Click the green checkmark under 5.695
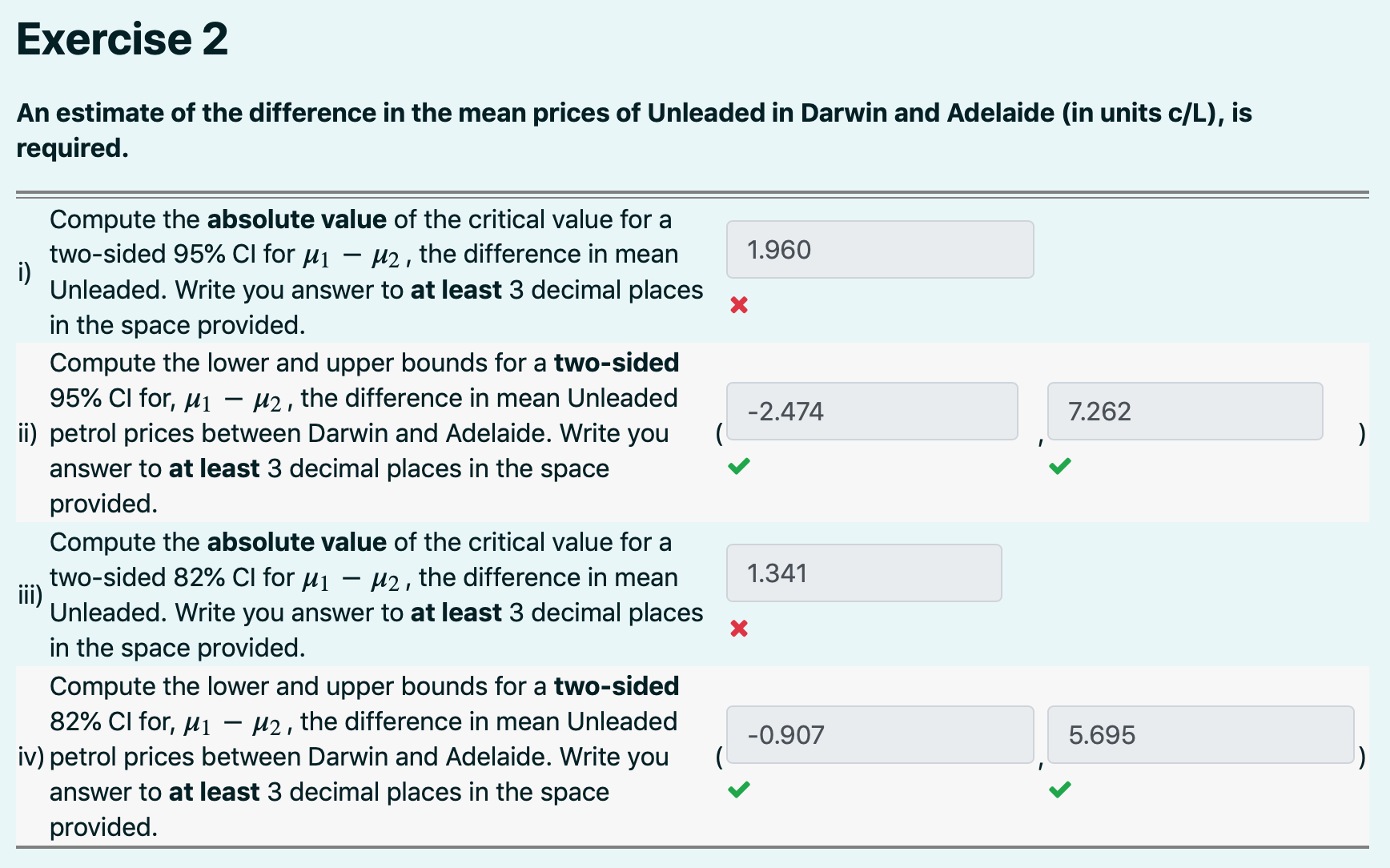Screen dimensions: 1390x868 1058,790
